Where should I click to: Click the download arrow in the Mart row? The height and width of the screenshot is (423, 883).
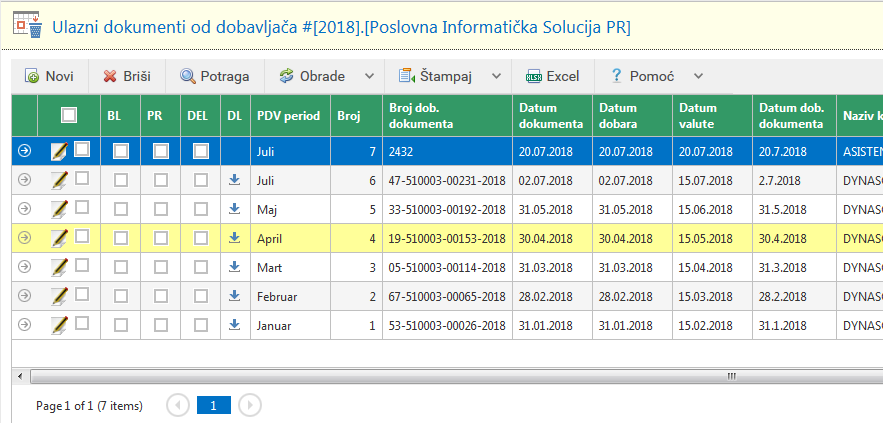235,267
